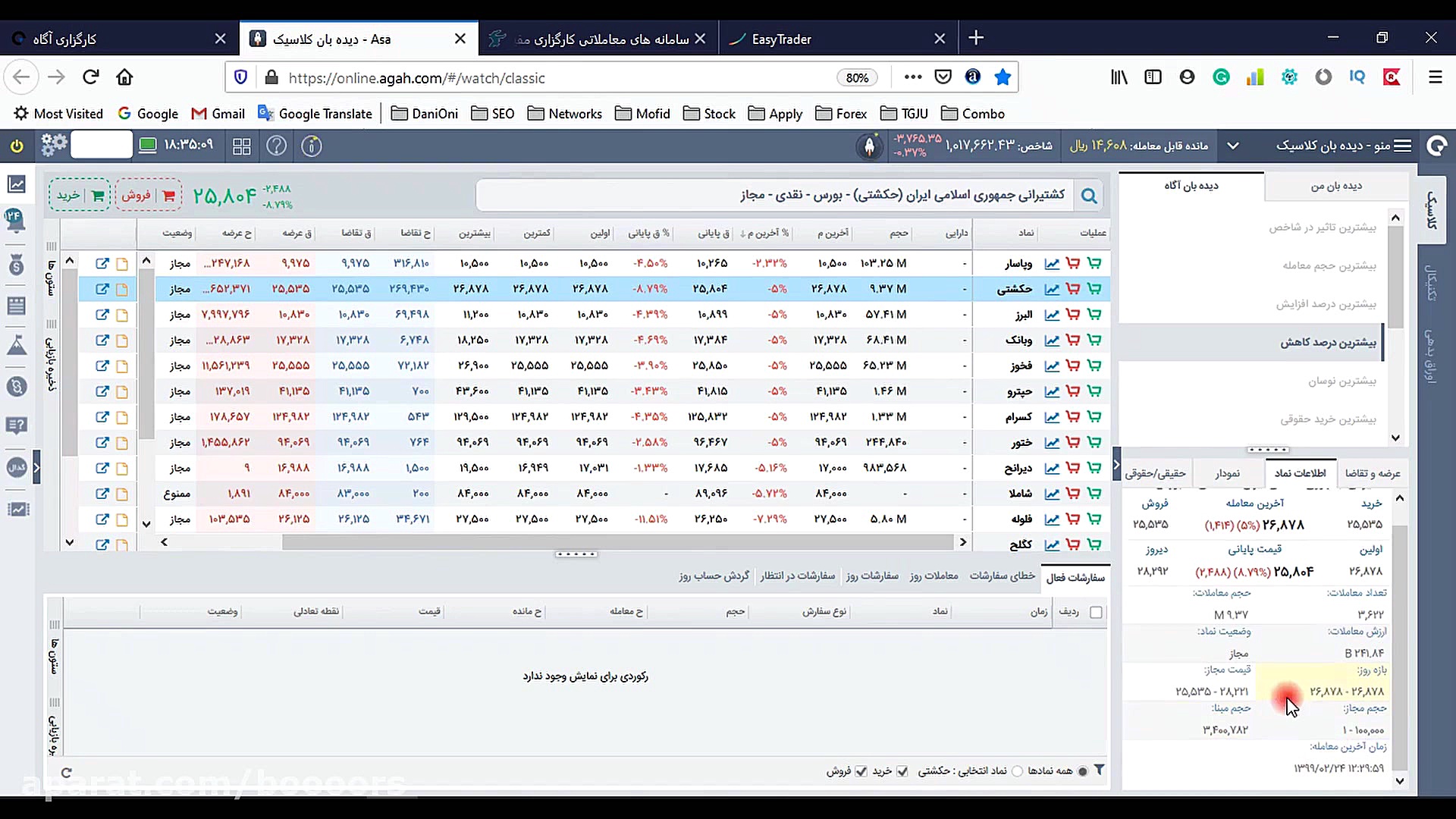Click the grid layout icon near the clock

pos(242,146)
